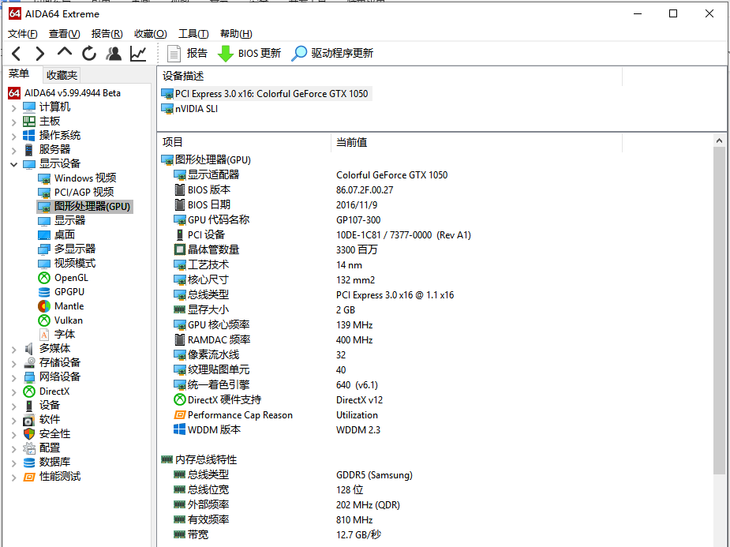
Task: Click the 数据库 database icon
Action: pyautogui.click(x=29, y=462)
